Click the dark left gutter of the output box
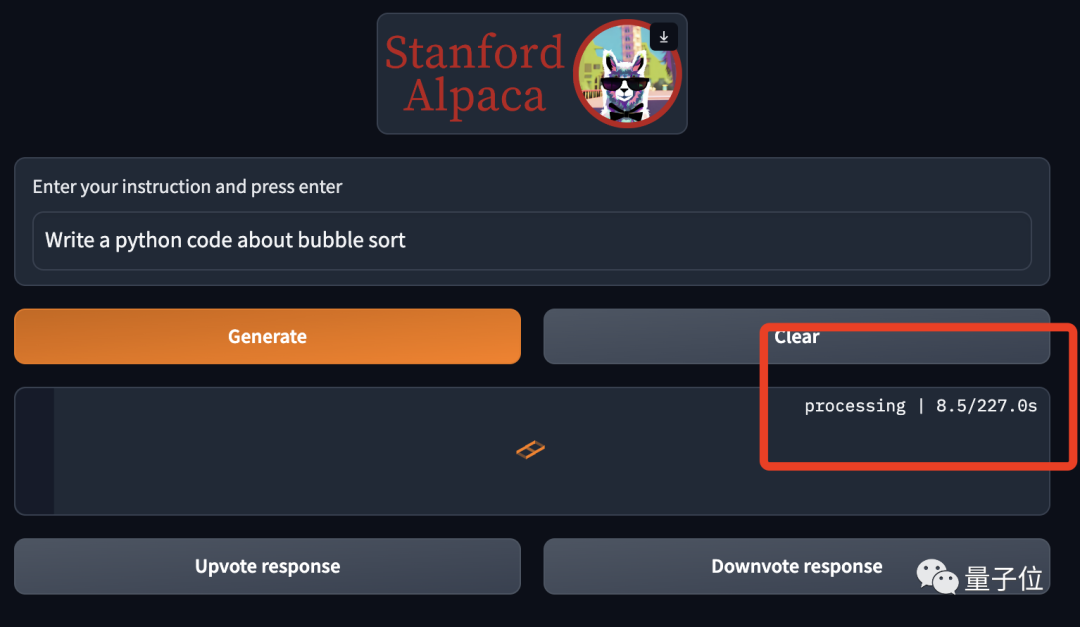 [x=34, y=451]
